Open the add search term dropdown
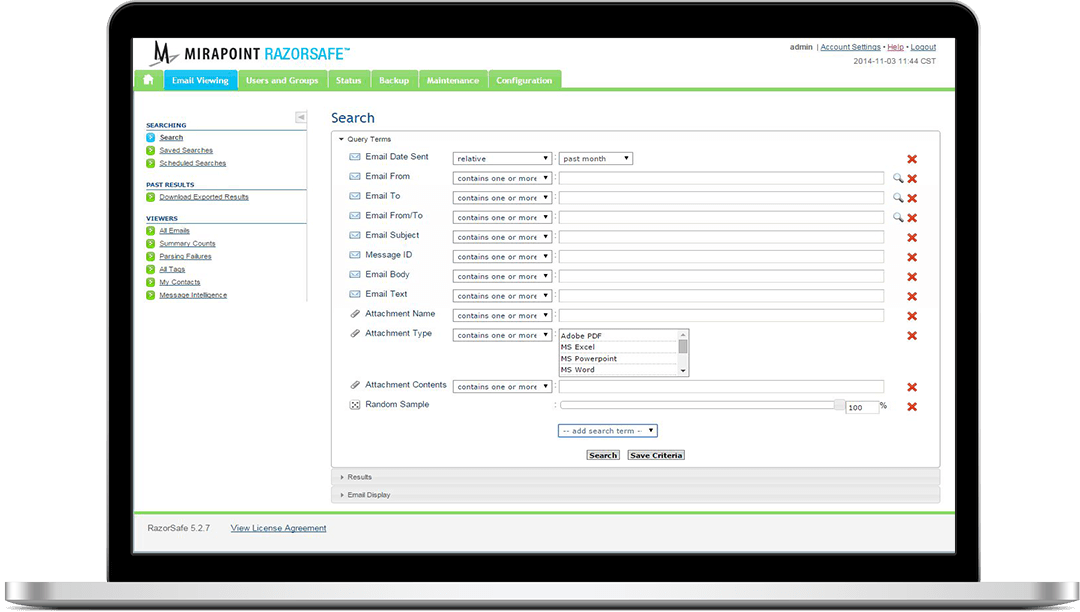1080x612 pixels. [x=608, y=431]
